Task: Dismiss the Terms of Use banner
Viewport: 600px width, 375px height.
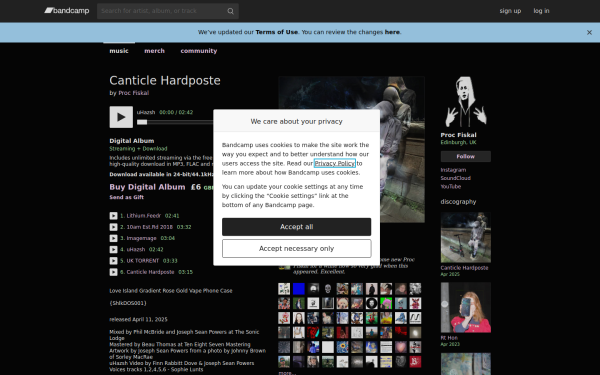Action: pos(589,33)
